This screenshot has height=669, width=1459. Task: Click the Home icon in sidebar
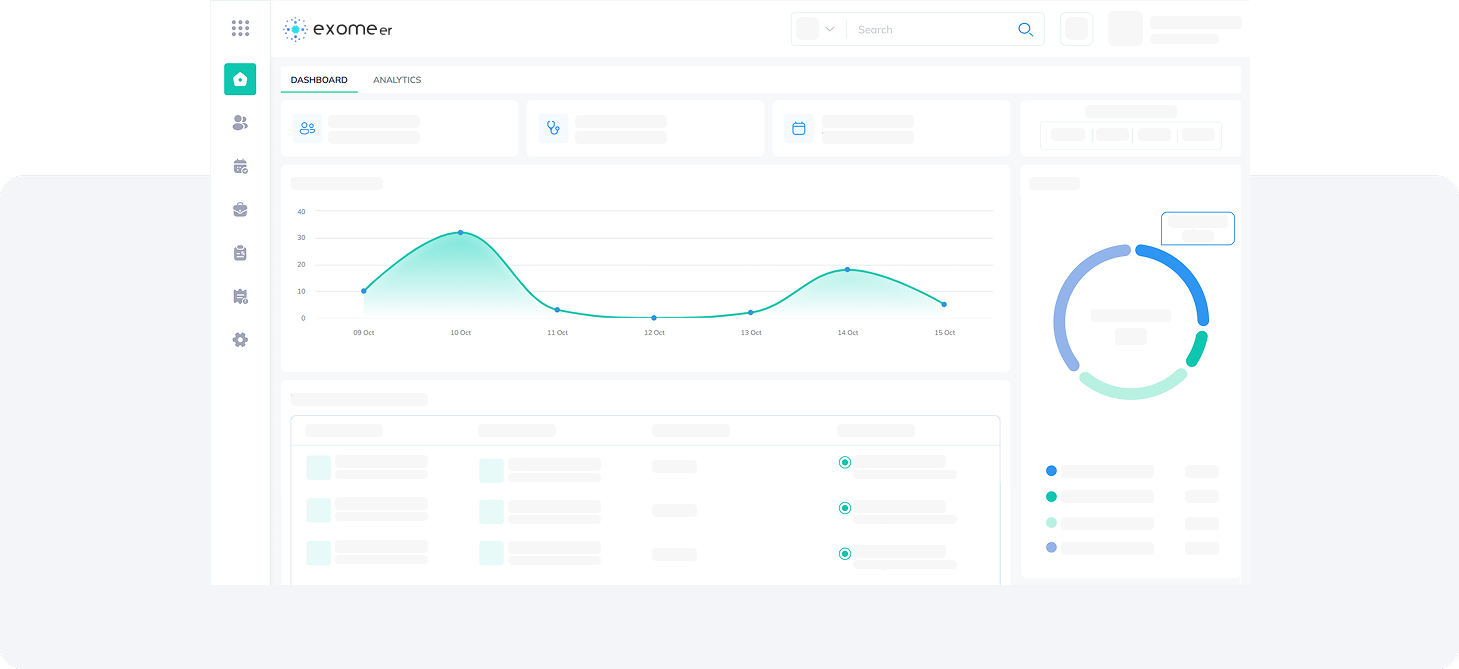coord(240,79)
